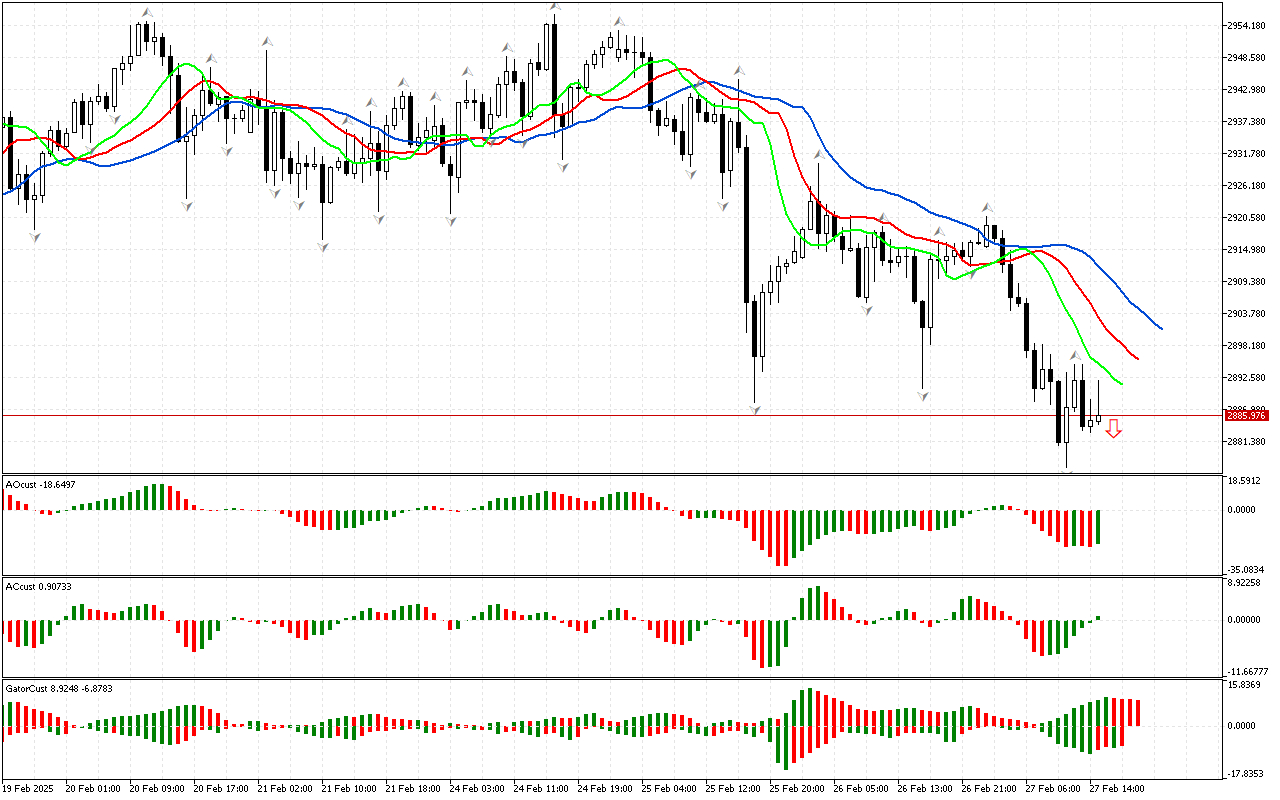Click the 2914.980 price axis label
This screenshot has height=800, width=1280.
[1246, 249]
